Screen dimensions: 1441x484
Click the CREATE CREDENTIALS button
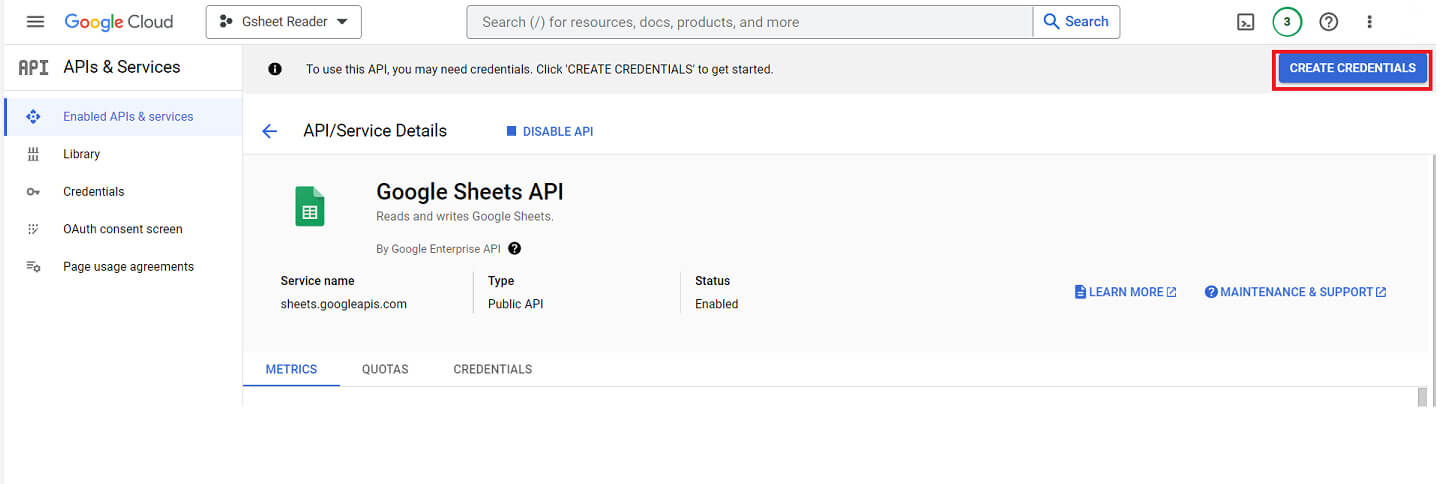[x=1352, y=68]
